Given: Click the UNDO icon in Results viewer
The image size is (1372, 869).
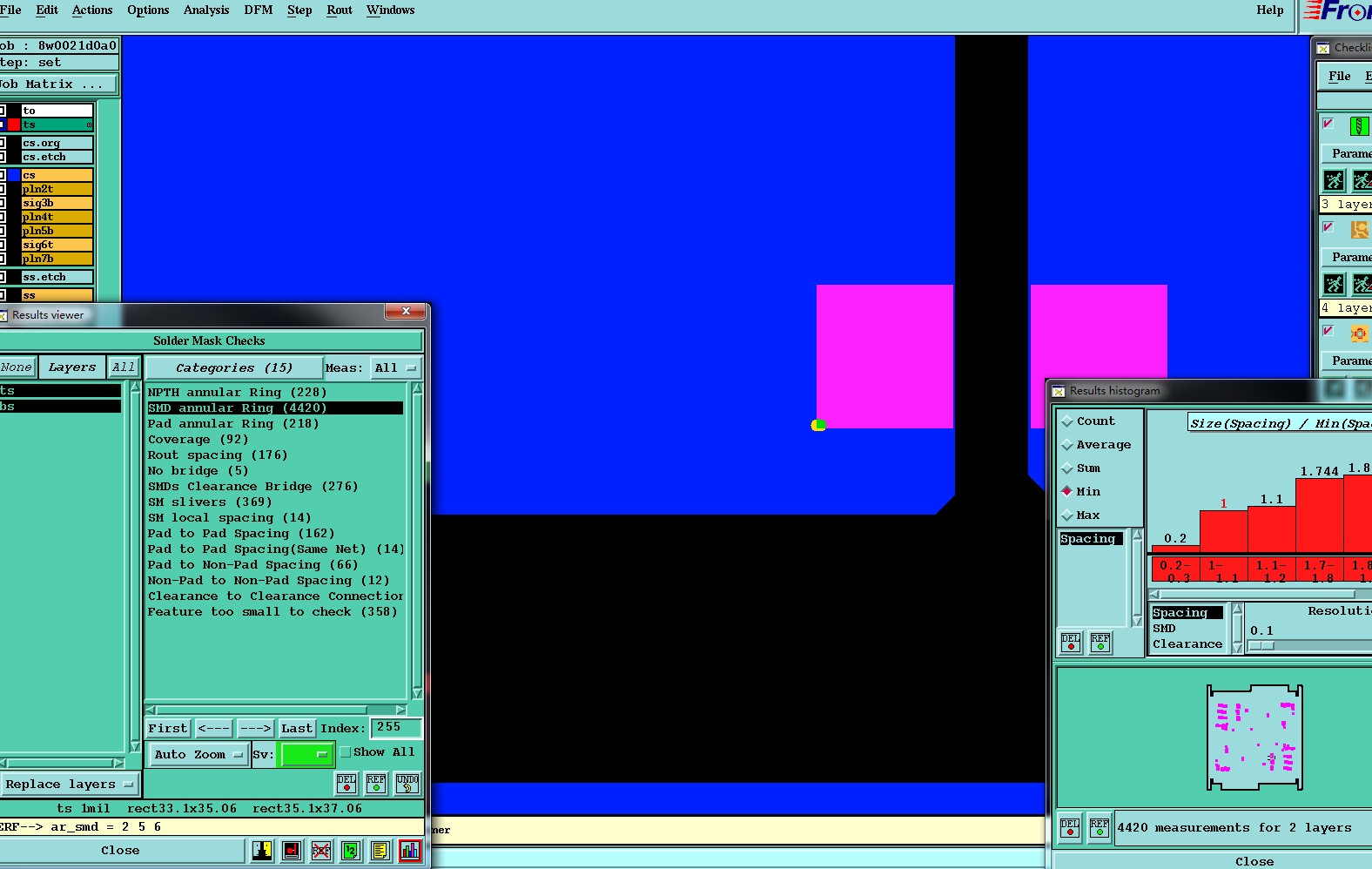Looking at the screenshot, I should pyautogui.click(x=407, y=784).
